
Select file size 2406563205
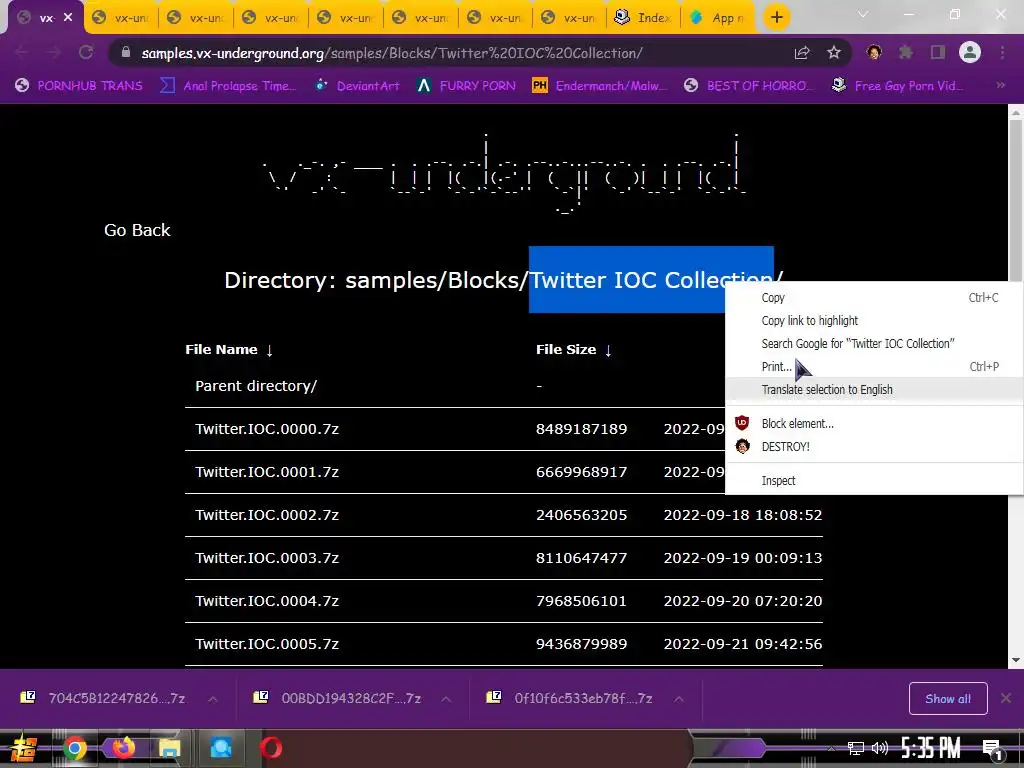tap(581, 515)
